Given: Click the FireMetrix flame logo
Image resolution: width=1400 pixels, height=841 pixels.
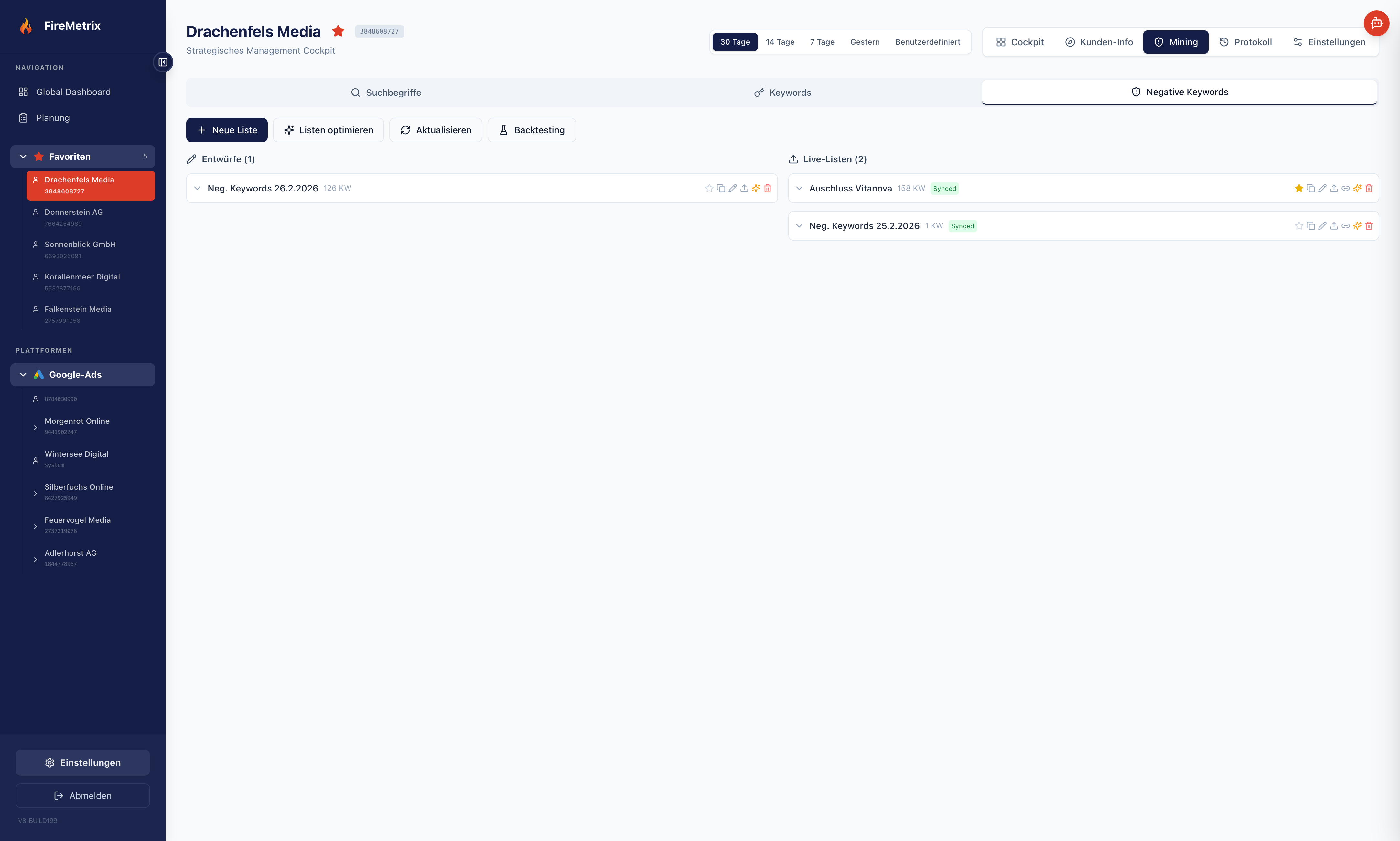Looking at the screenshot, I should (x=26, y=26).
